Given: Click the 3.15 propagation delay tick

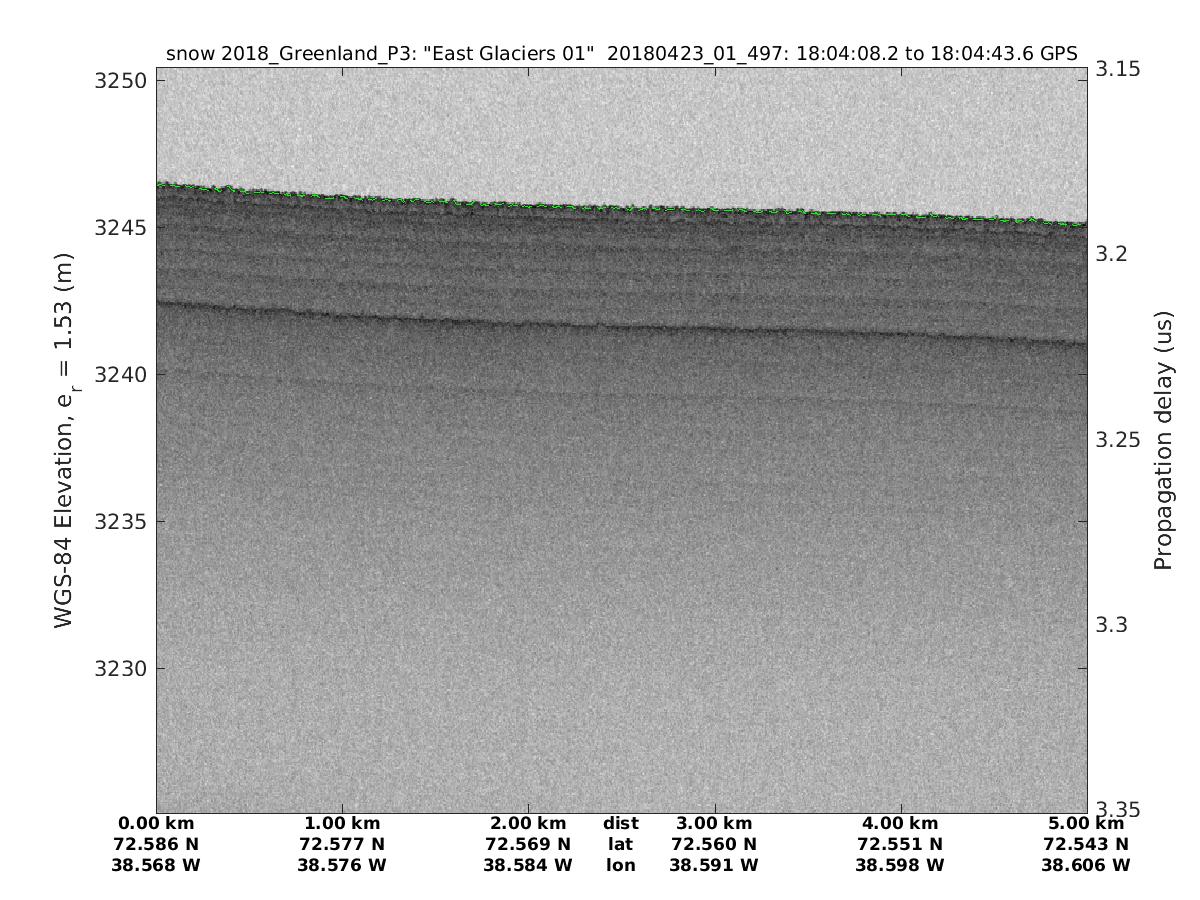Looking at the screenshot, I should (x=1116, y=69).
